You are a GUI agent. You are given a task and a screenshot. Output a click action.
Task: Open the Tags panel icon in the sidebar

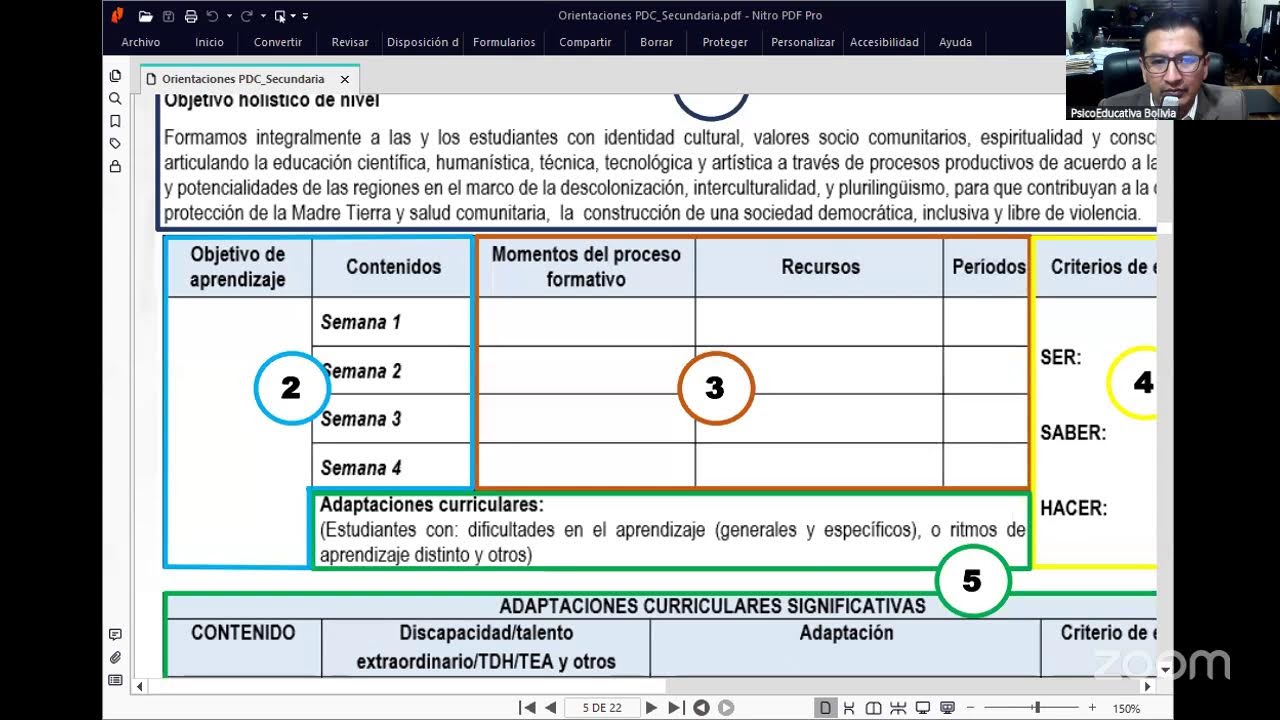click(115, 144)
